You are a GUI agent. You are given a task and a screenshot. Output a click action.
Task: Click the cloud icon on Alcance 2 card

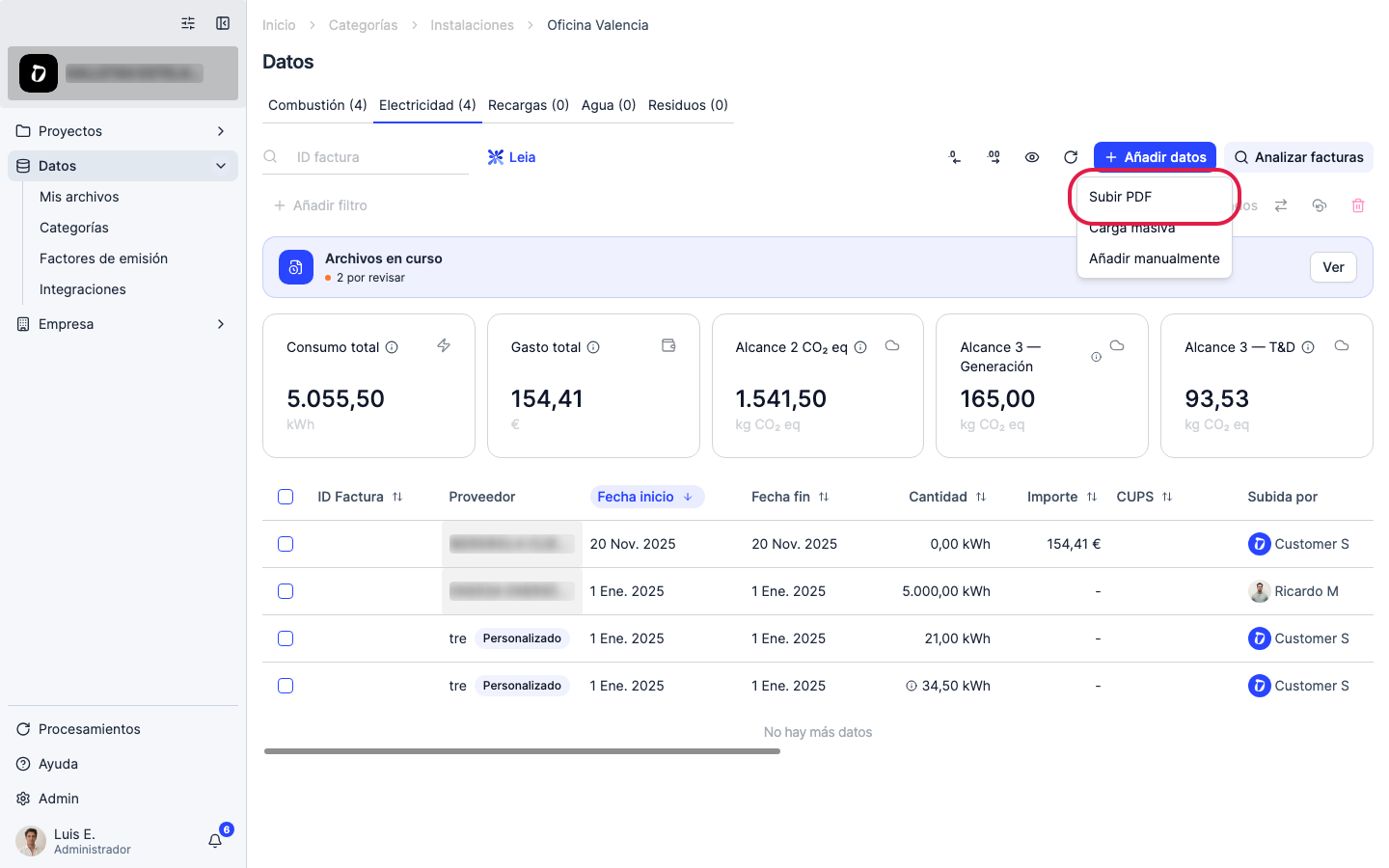[892, 345]
